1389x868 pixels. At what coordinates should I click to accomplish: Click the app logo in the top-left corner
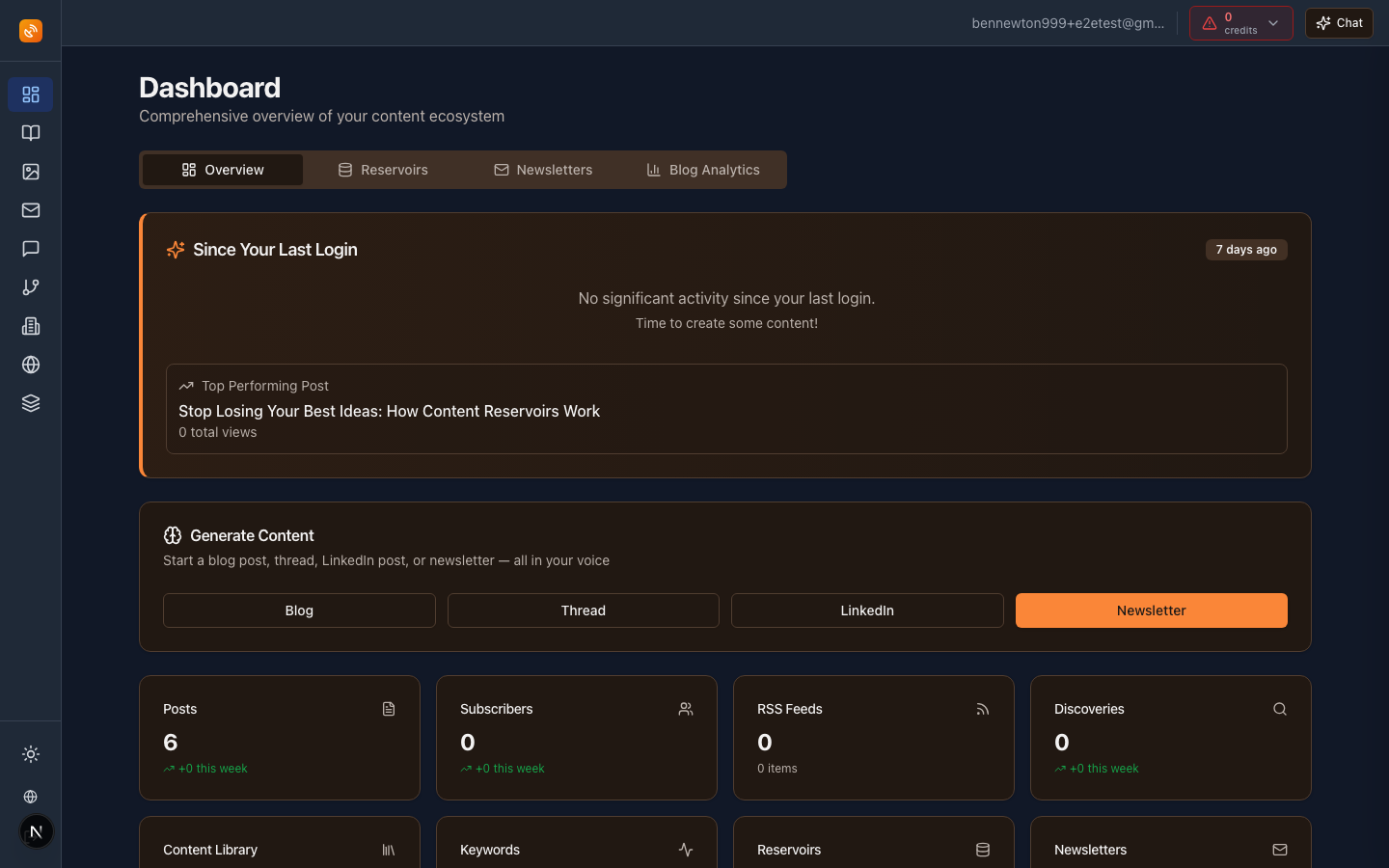[x=30, y=31]
